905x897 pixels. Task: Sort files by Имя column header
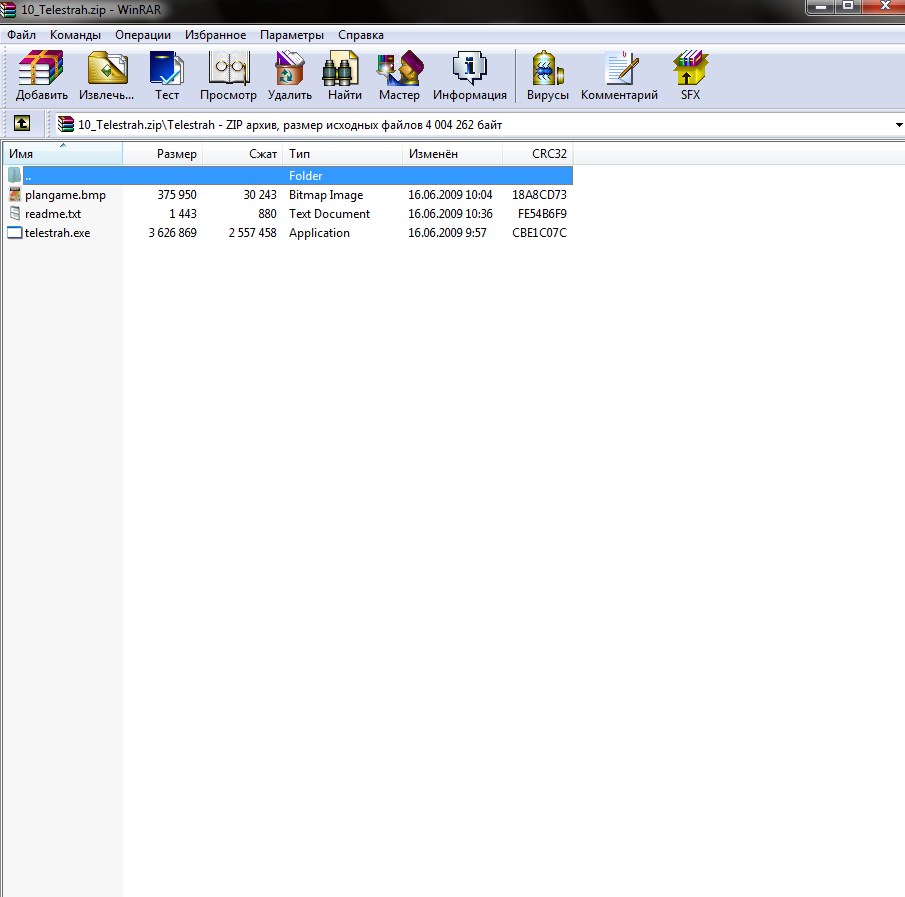pos(63,154)
